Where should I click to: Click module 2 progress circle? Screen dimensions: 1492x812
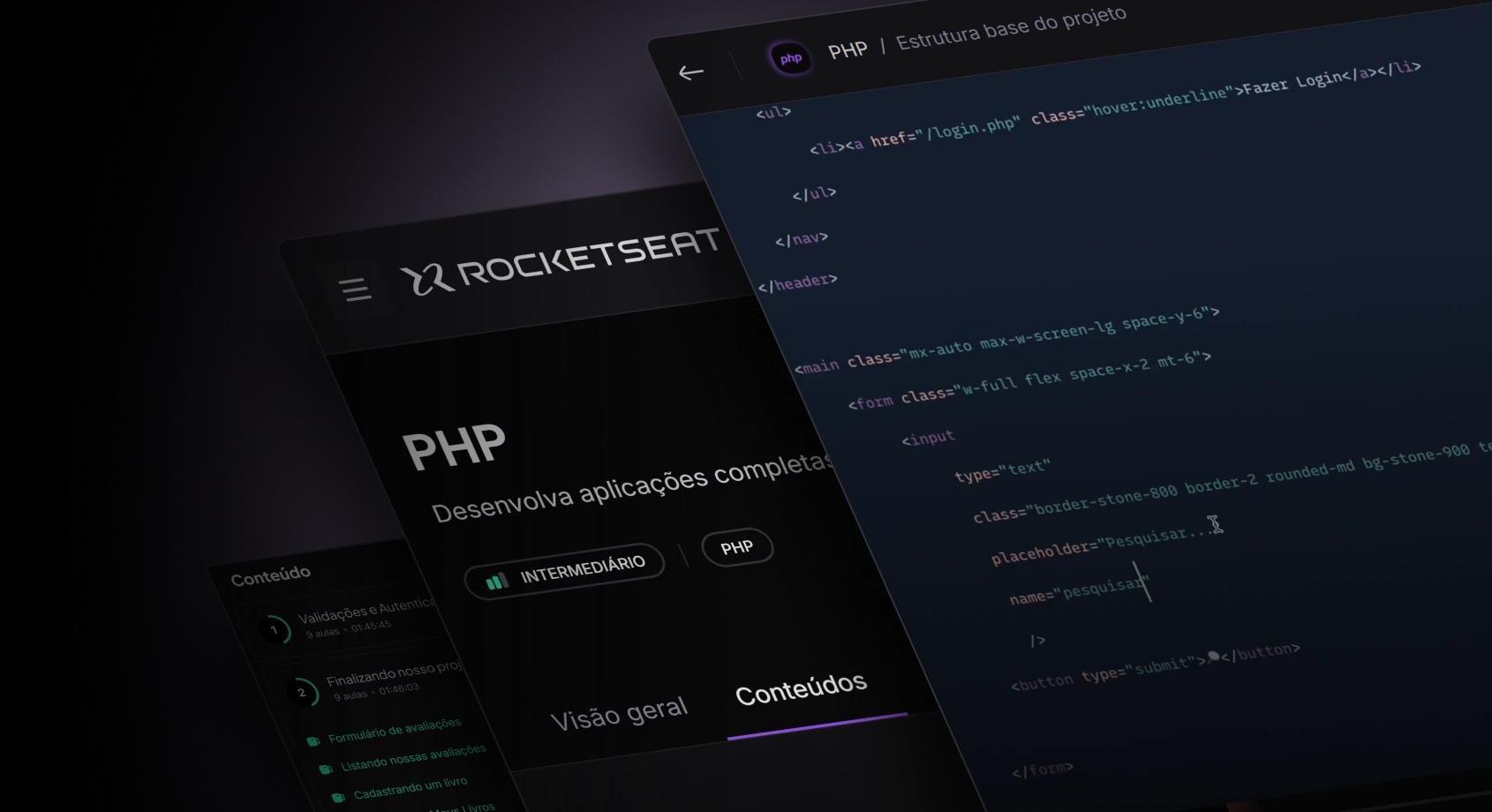pos(302,692)
